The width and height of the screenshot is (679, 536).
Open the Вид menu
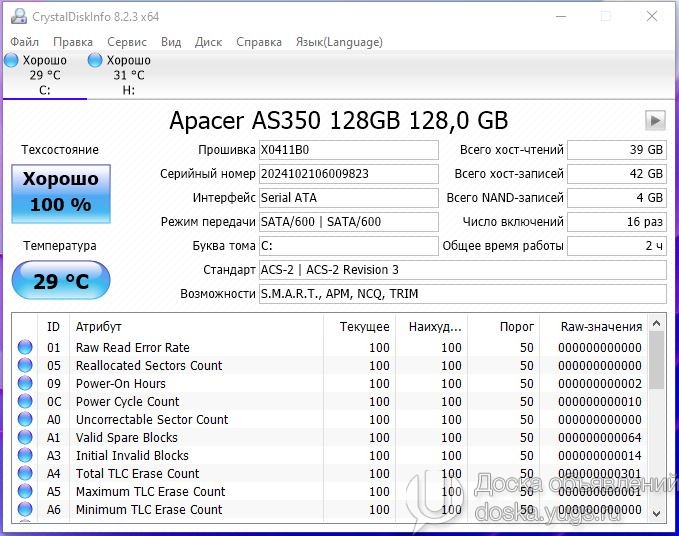pyautogui.click(x=171, y=42)
